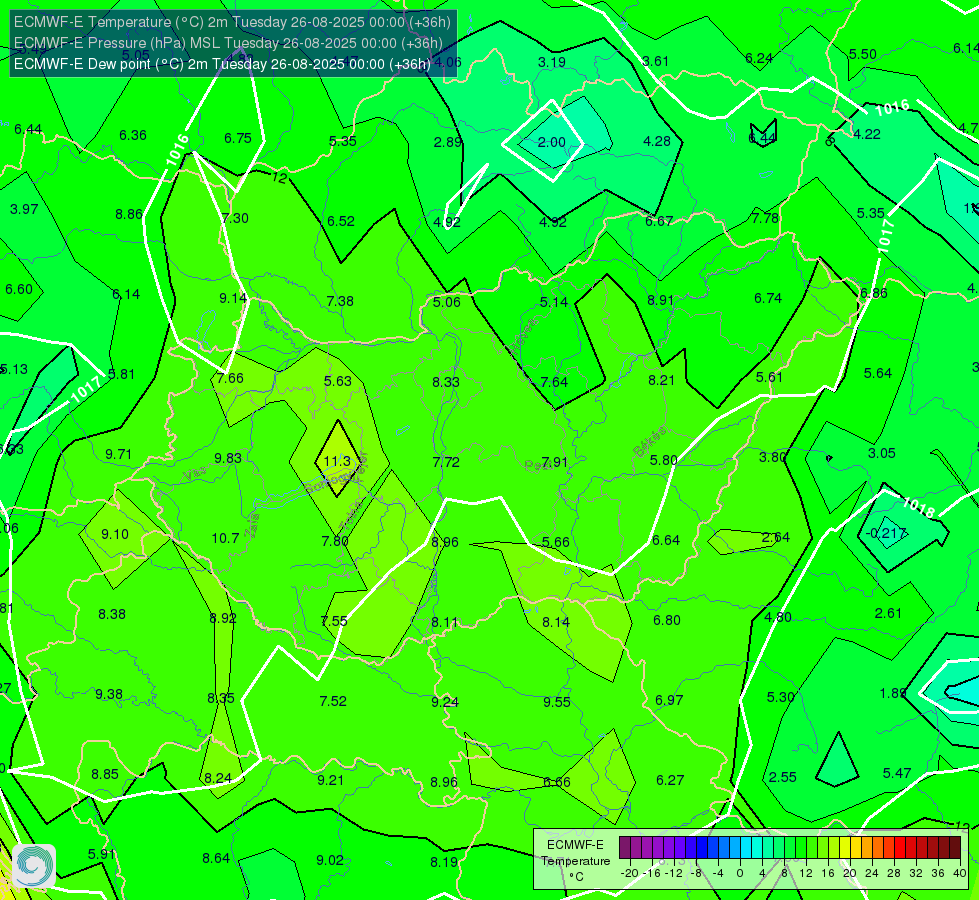Click the 9.83 value near Vas
979x900 pixels.
pos(228,458)
